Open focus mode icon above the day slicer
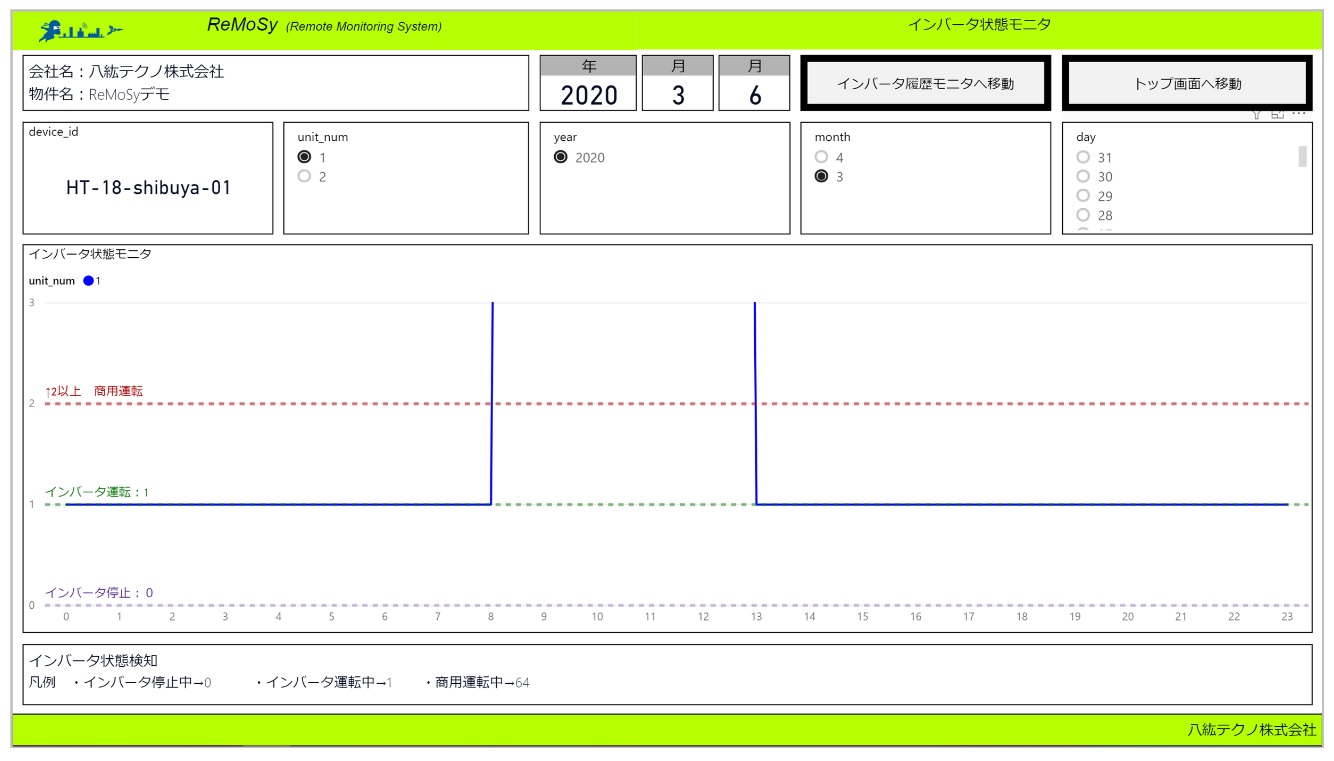1334x761 pixels. click(x=1277, y=115)
